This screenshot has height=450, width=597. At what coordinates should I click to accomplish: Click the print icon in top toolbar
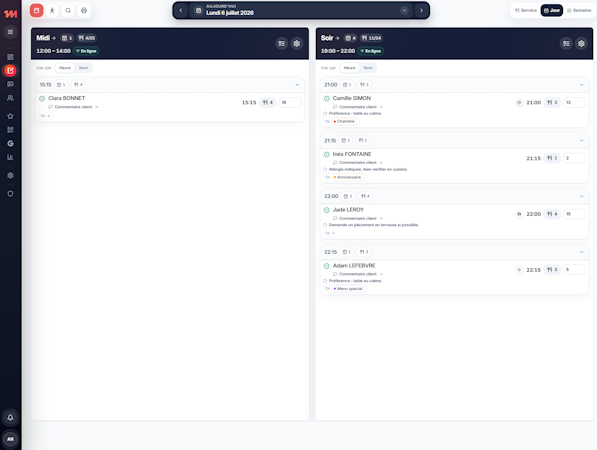pyautogui.click(x=84, y=11)
